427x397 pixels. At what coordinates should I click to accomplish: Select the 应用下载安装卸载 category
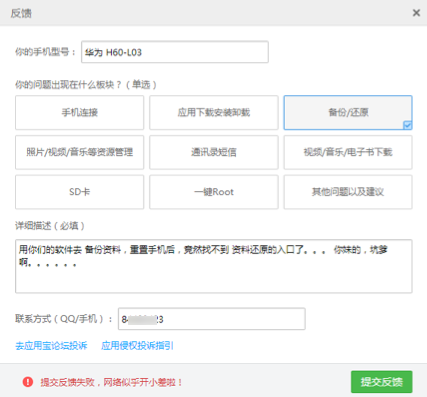click(214, 113)
